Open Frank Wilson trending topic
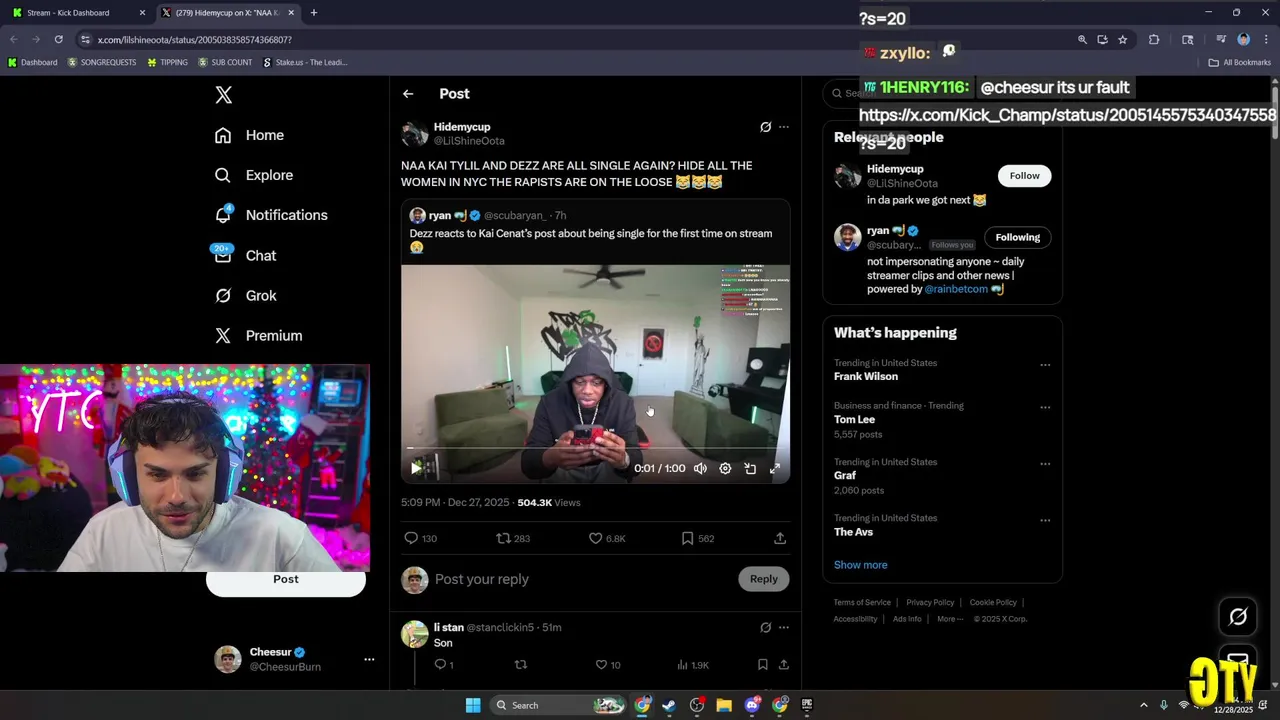 pyautogui.click(x=866, y=377)
